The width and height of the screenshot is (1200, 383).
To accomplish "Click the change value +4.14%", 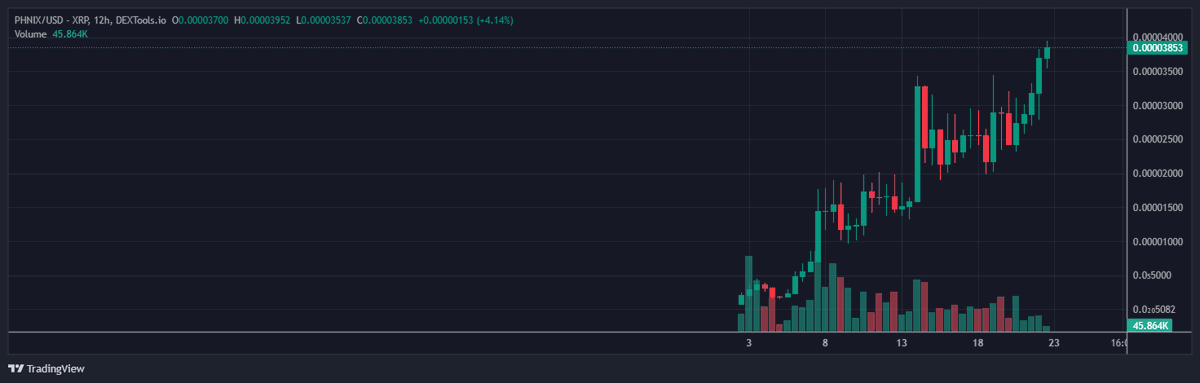I will (494, 20).
